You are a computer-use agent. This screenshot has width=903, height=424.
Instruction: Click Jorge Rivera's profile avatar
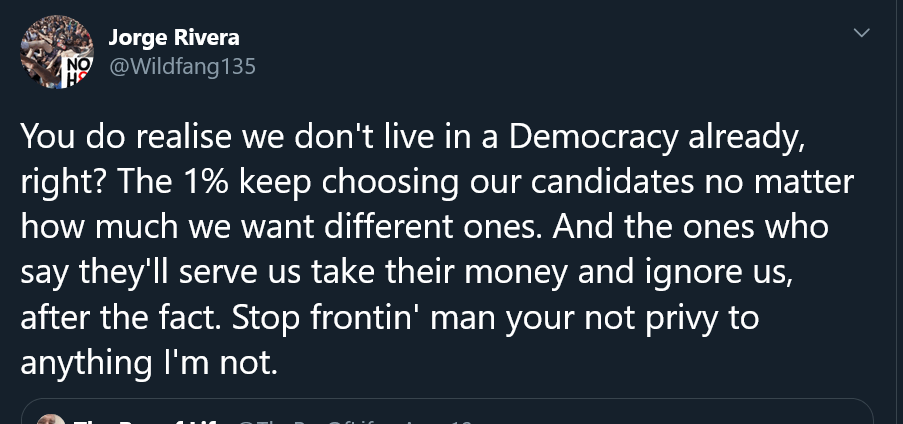[57, 52]
